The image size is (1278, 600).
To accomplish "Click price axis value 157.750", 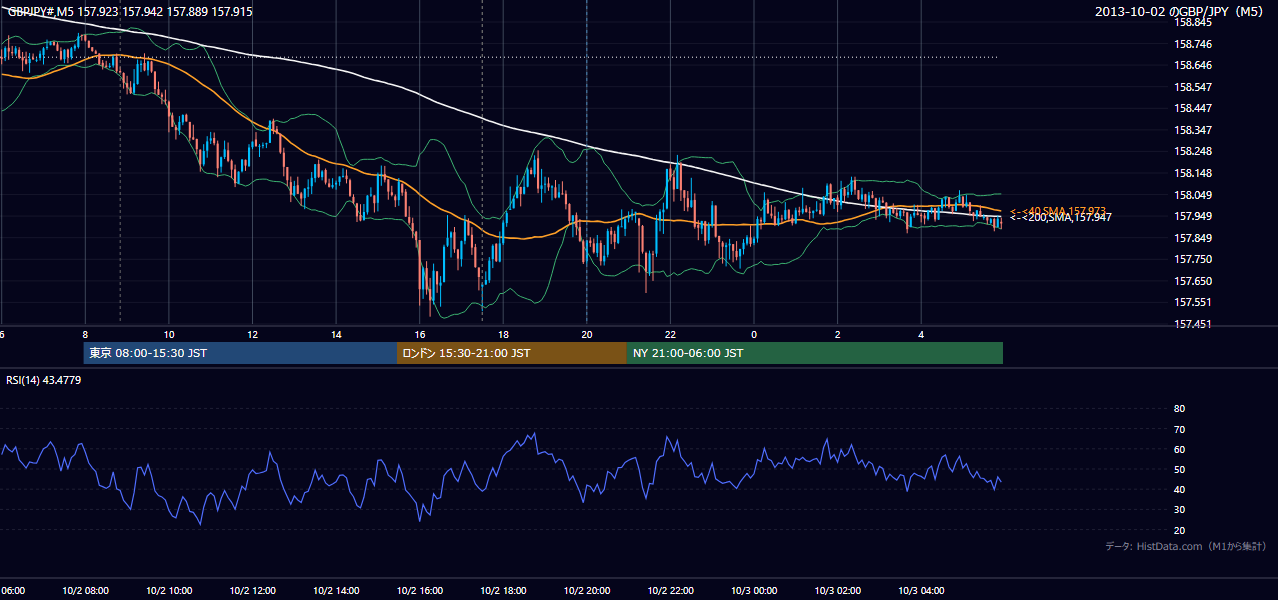I will point(1193,259).
